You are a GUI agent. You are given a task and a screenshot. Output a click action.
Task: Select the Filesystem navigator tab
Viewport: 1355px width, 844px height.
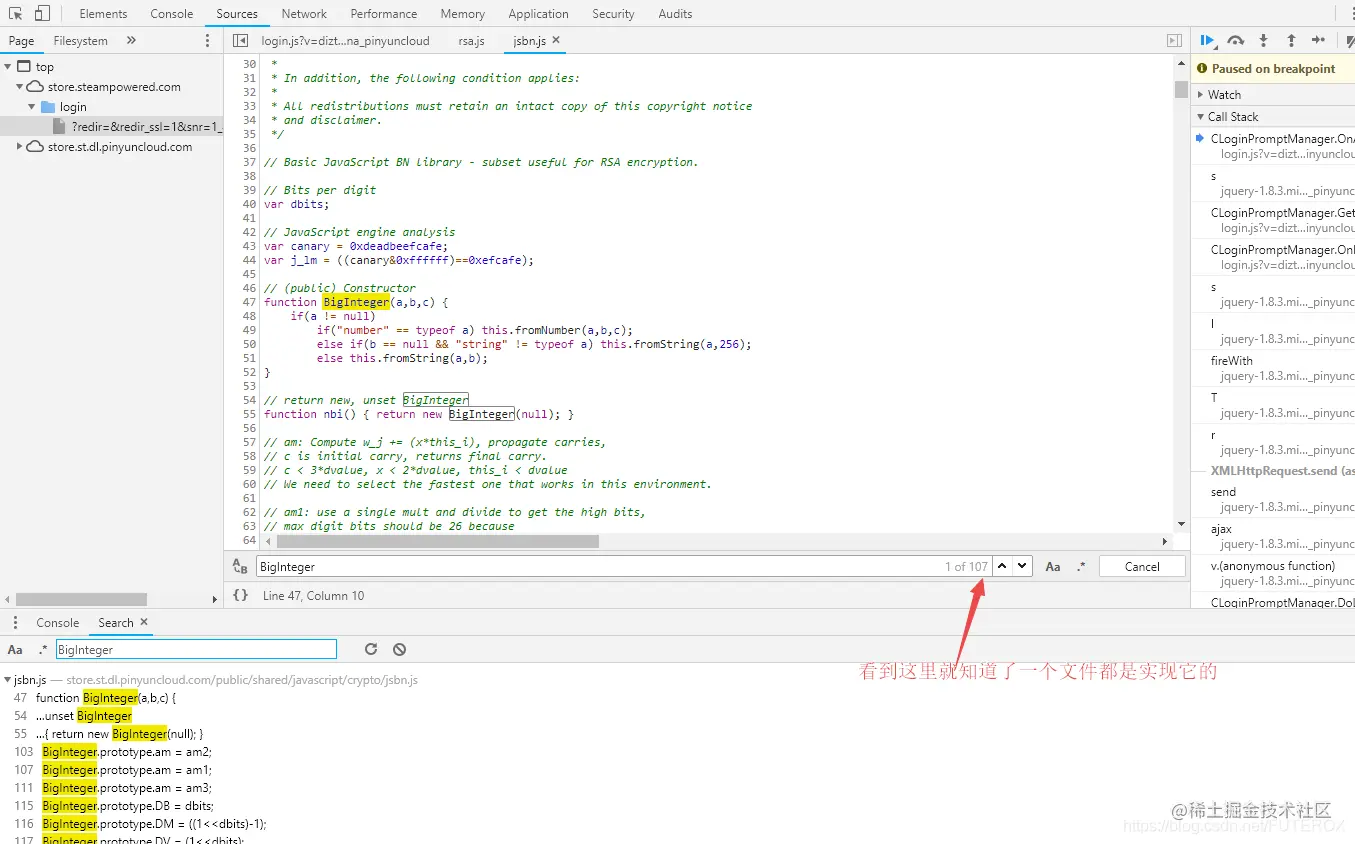click(81, 41)
